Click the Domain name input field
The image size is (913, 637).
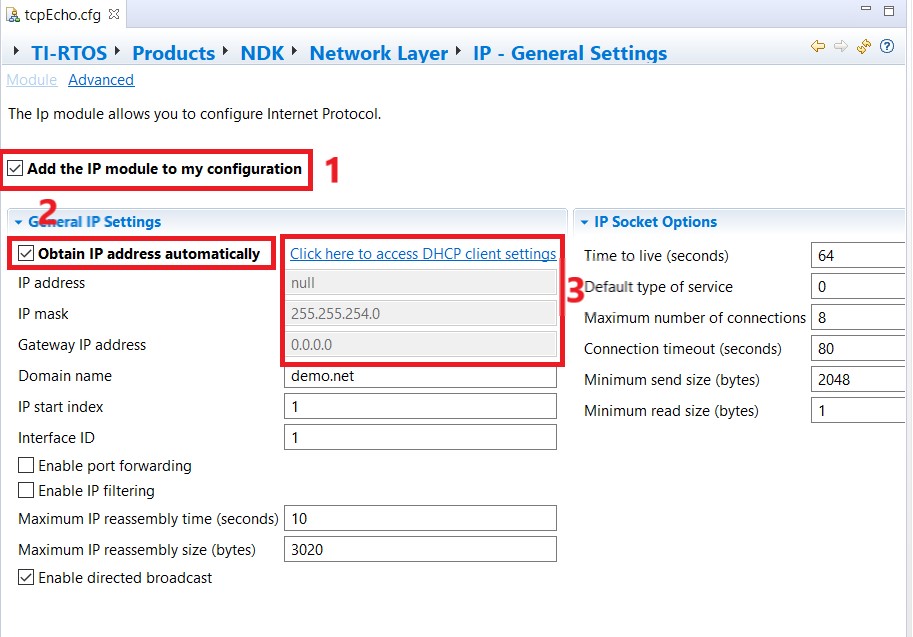click(x=420, y=376)
